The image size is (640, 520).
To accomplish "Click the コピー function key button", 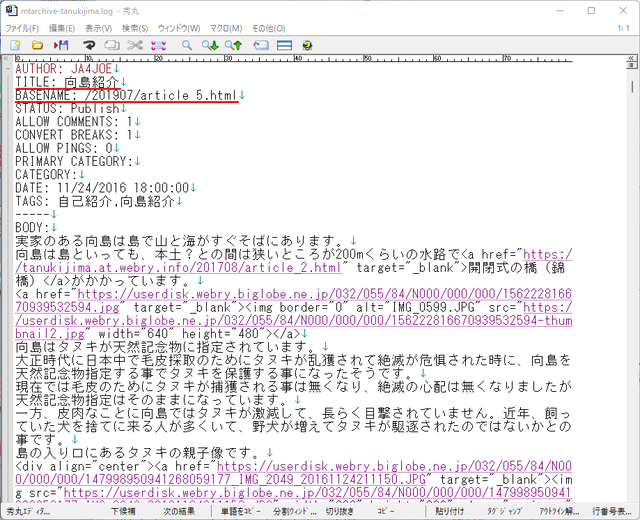I will pyautogui.click(x=386, y=511).
